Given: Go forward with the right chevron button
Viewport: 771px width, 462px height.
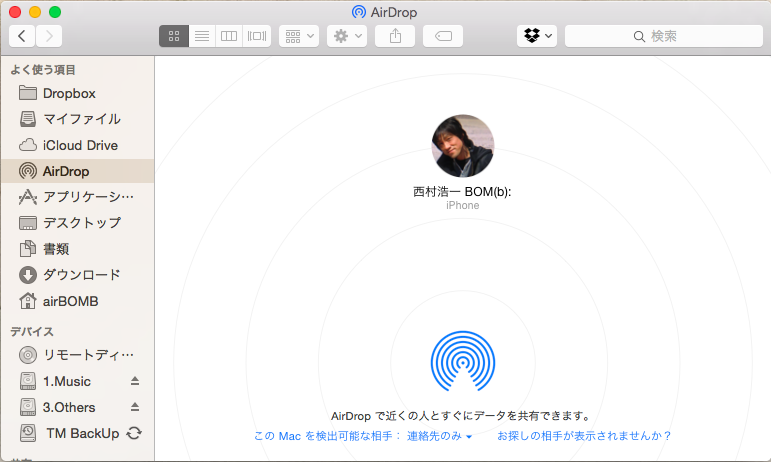Looking at the screenshot, I should pos(49,36).
